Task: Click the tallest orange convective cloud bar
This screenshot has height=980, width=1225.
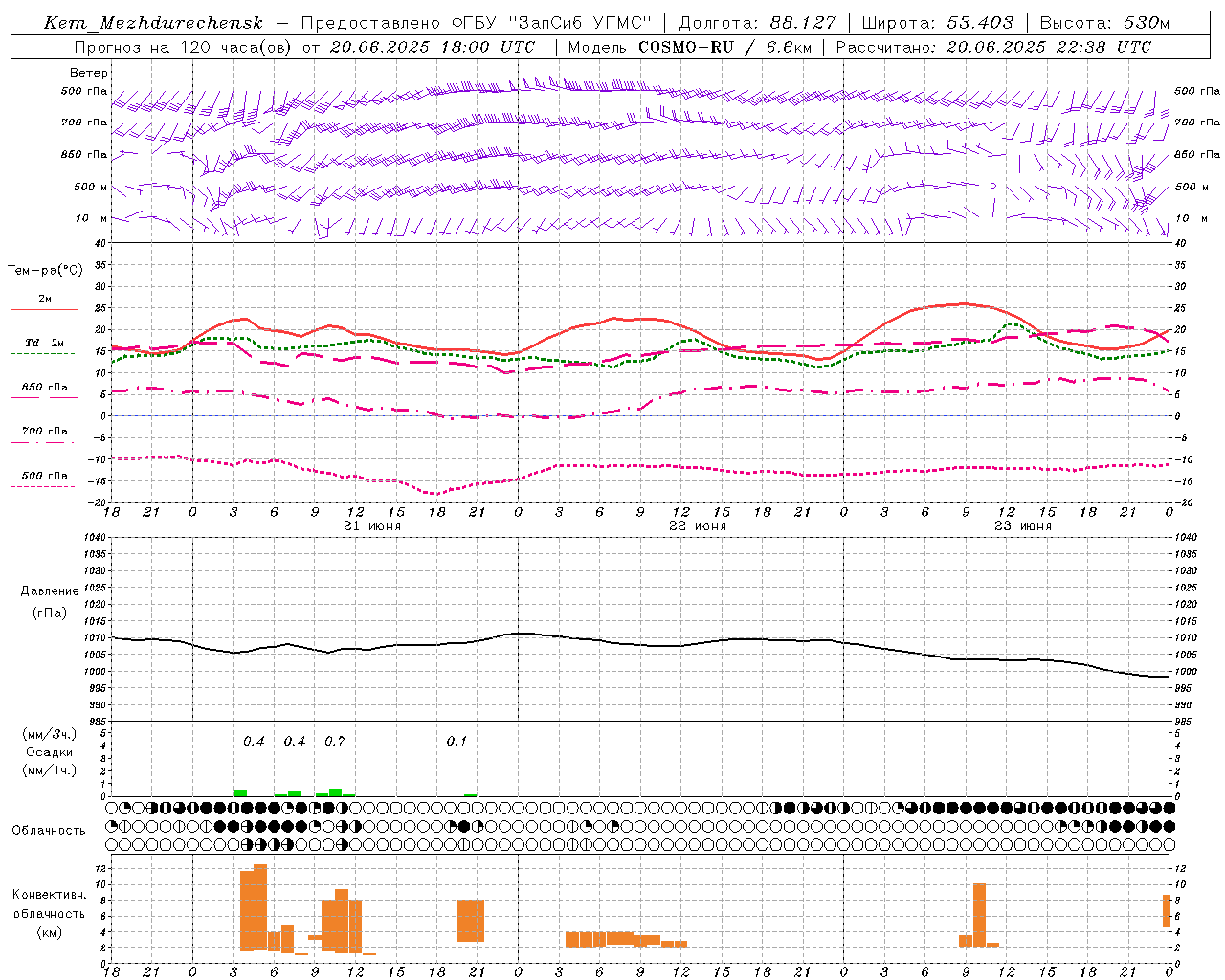Action: point(260,907)
